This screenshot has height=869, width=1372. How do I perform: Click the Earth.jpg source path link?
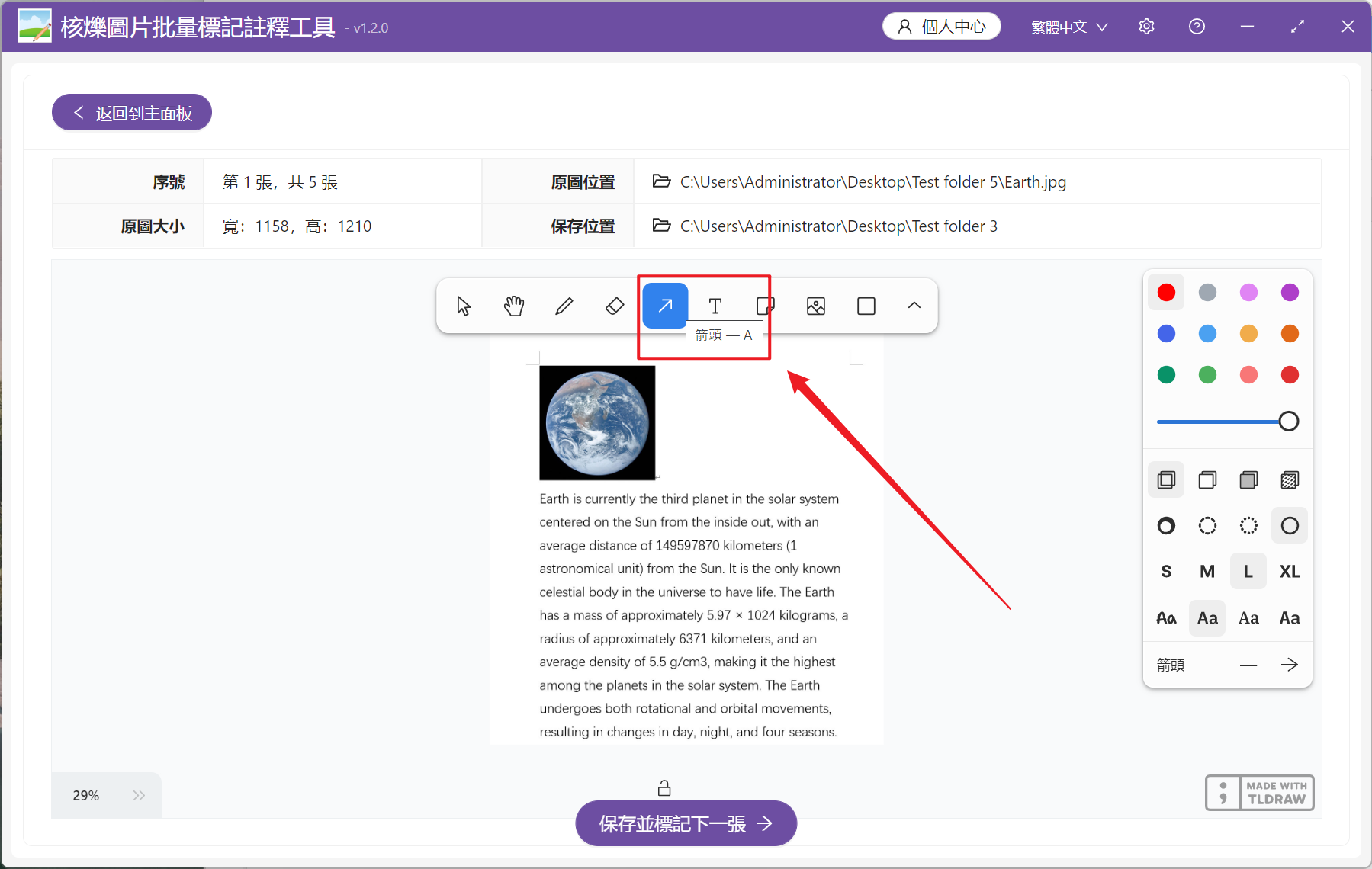[x=873, y=181]
